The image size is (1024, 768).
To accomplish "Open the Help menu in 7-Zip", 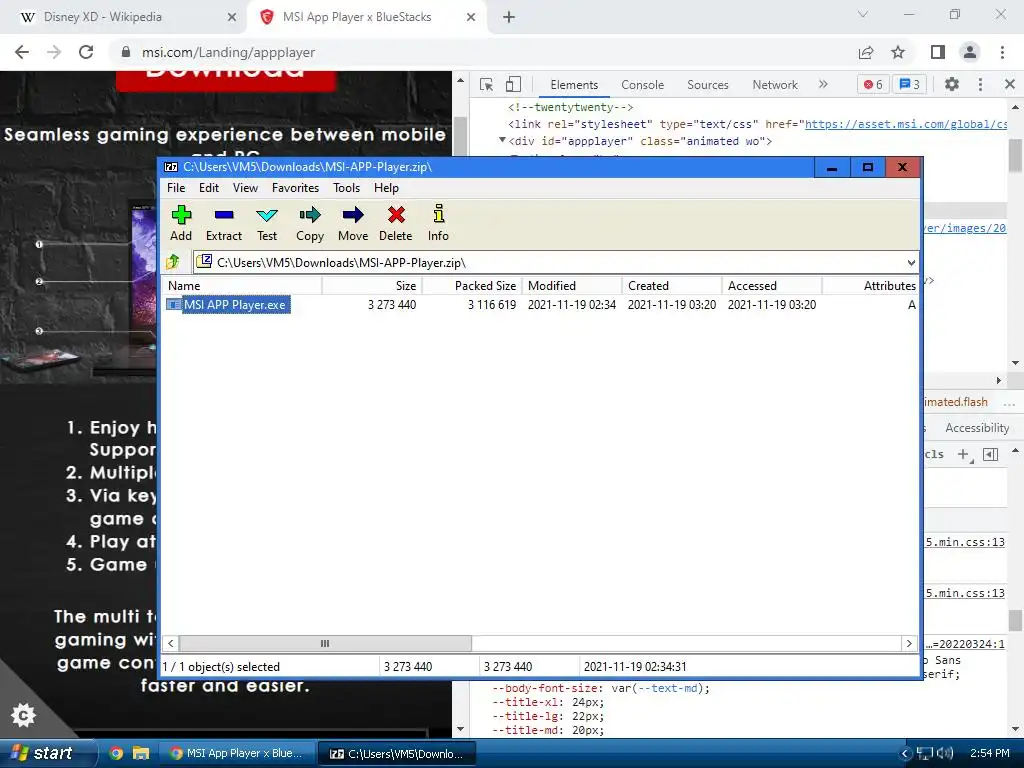I will click(x=386, y=188).
